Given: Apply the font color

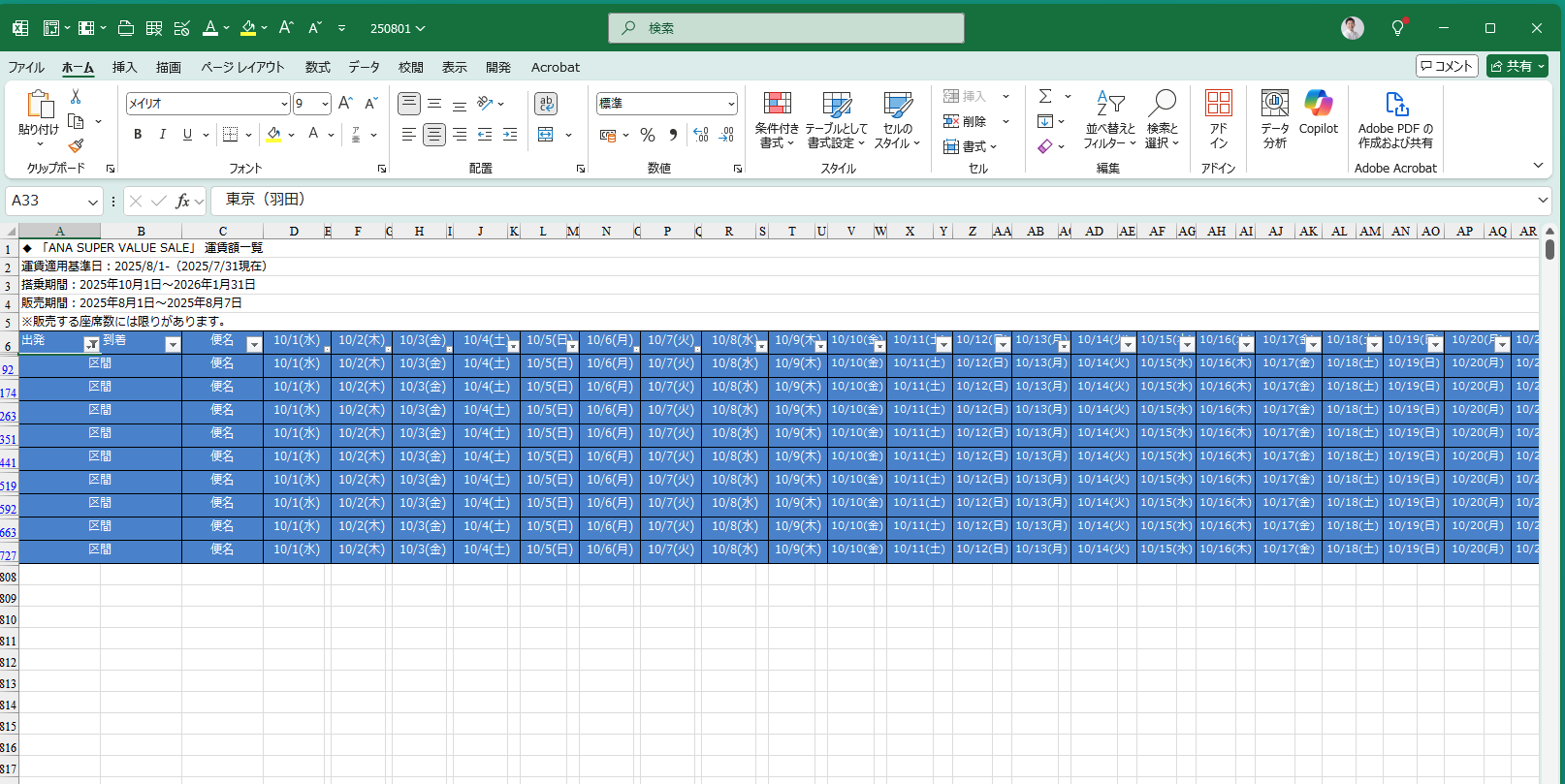Looking at the screenshot, I should coord(313,135).
